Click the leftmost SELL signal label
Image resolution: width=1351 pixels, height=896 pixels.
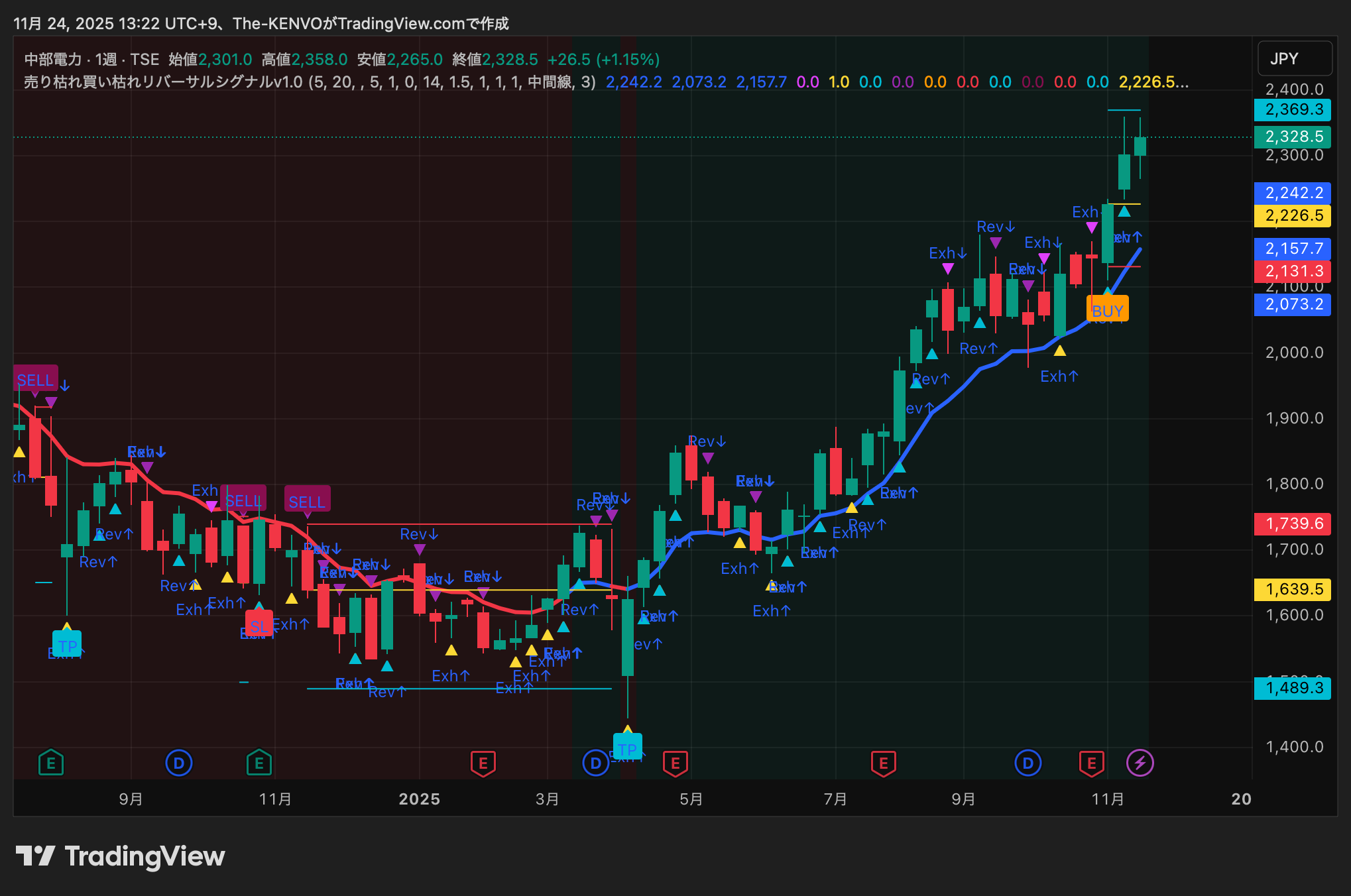(35, 379)
